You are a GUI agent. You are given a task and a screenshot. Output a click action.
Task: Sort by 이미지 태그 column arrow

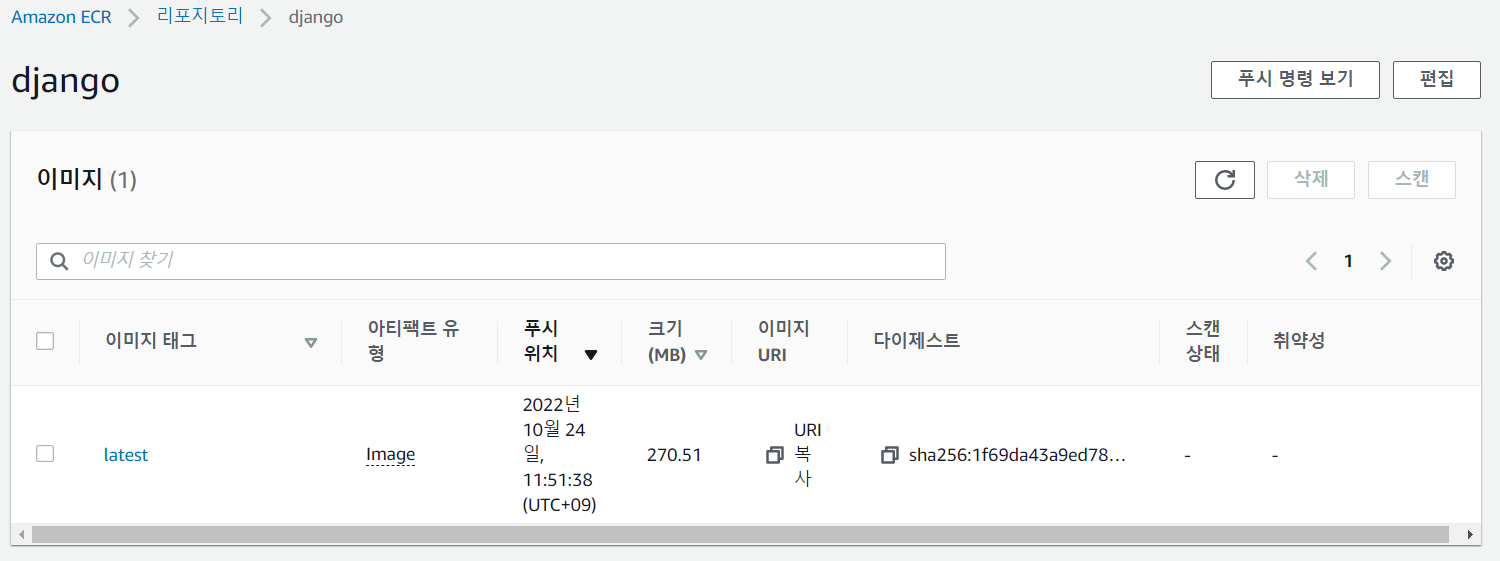click(310, 342)
